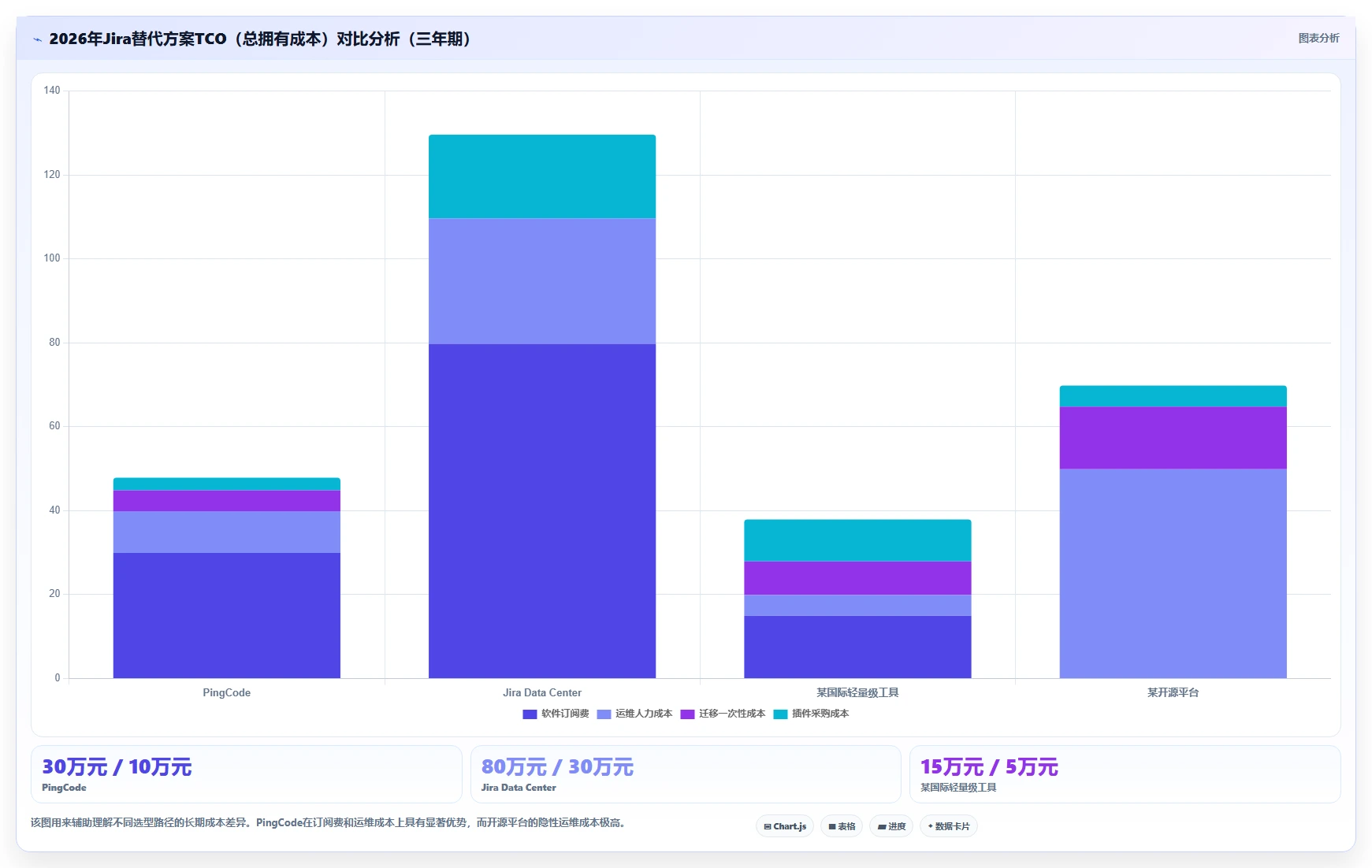Click the 60 y-axis tick label
Viewport: 1372px width, 868px height.
click(54, 426)
